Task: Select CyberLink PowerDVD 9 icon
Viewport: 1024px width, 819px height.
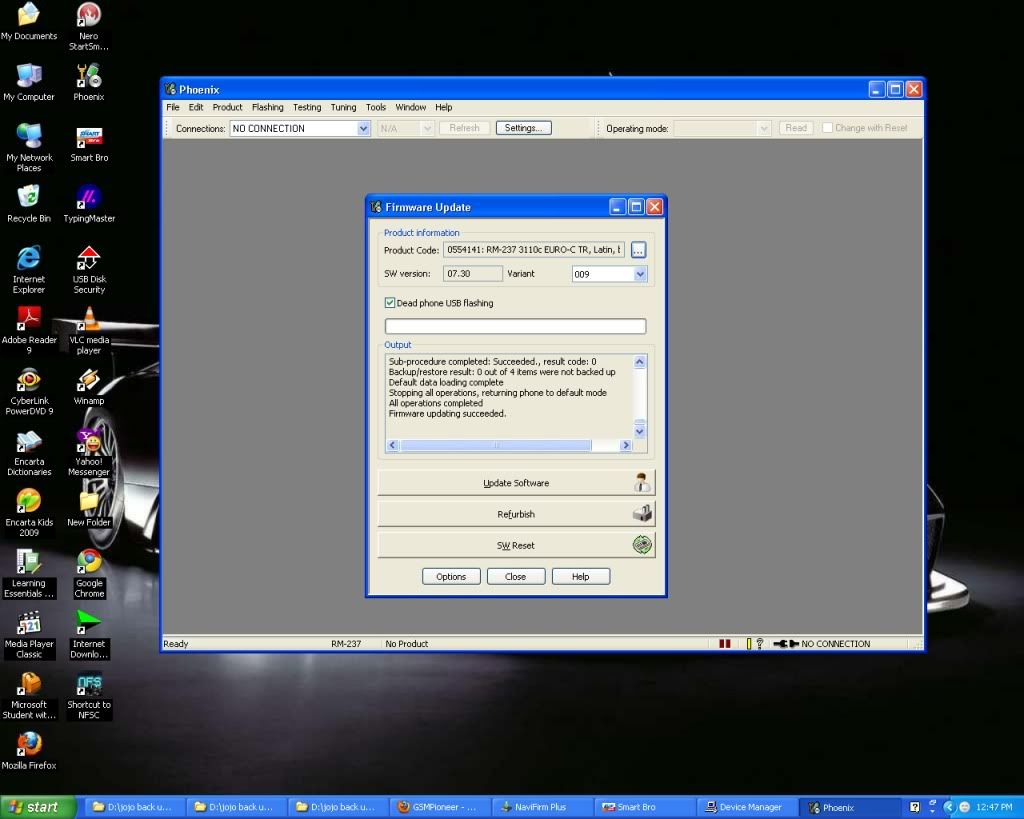Action: (29, 391)
